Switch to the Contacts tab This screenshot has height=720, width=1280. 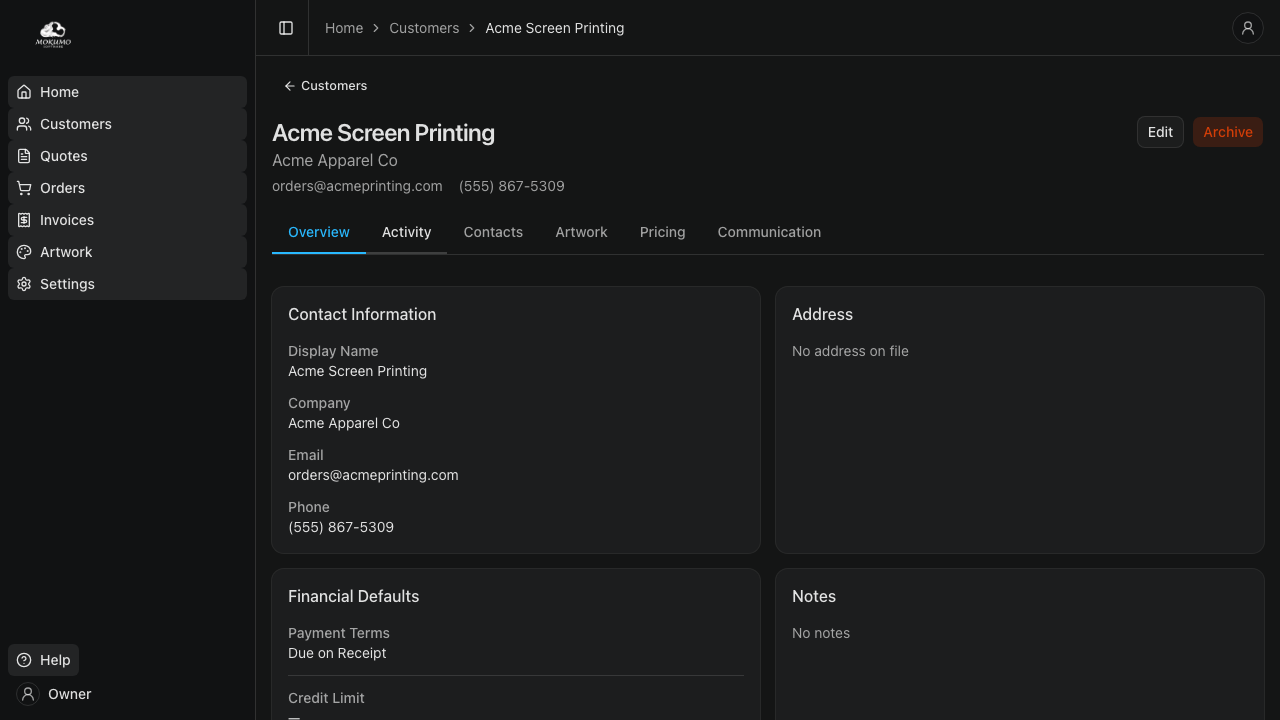(493, 232)
